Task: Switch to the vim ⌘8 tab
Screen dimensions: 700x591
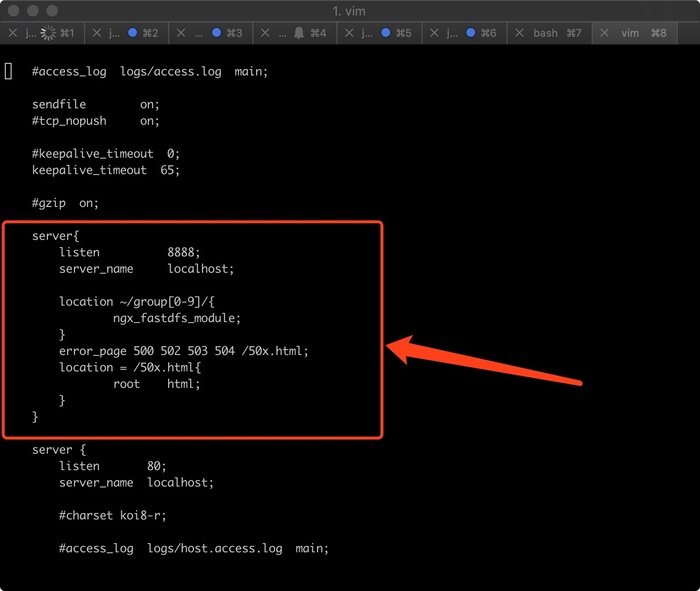Action: (635, 33)
